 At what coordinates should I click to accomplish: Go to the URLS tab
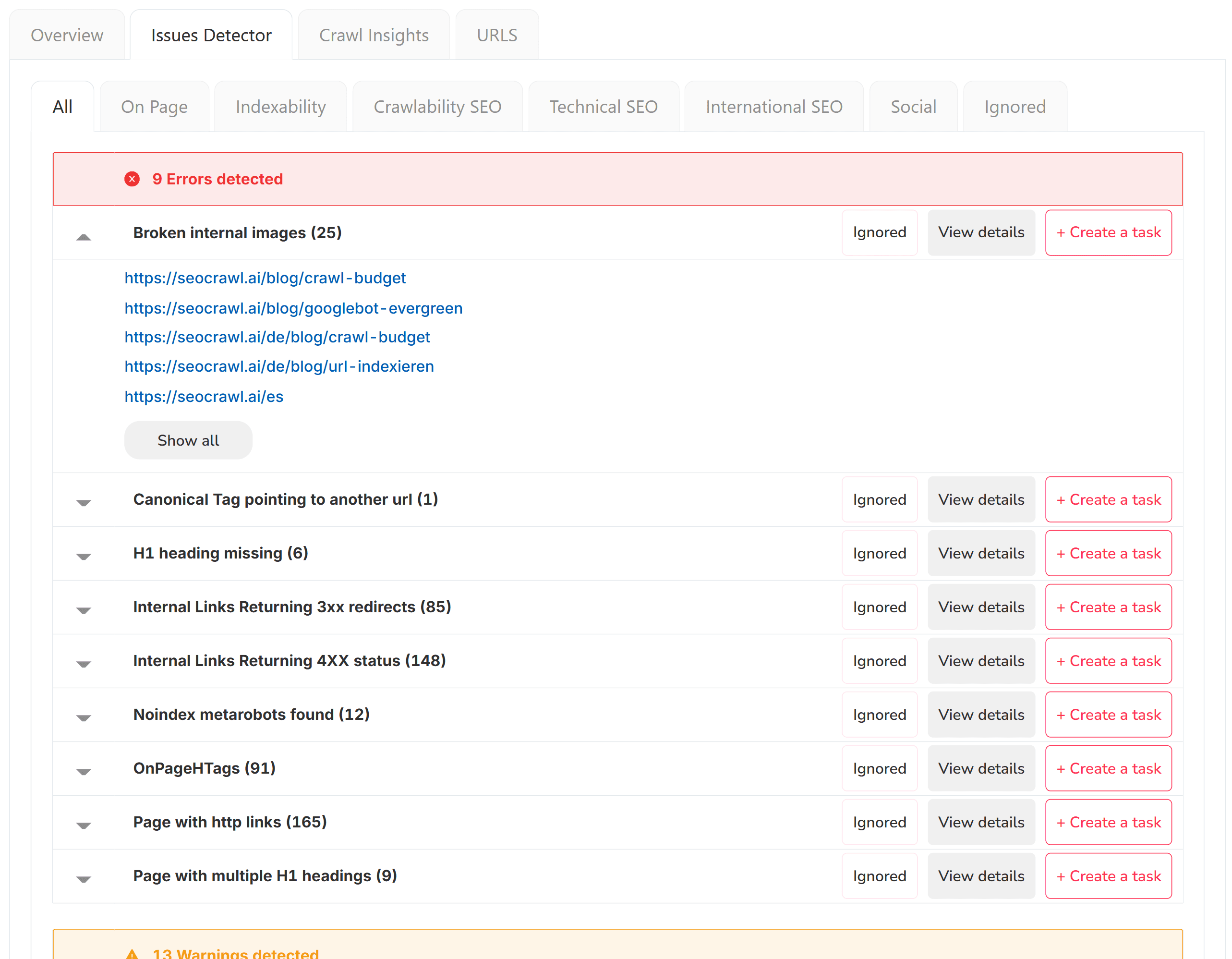click(x=497, y=35)
